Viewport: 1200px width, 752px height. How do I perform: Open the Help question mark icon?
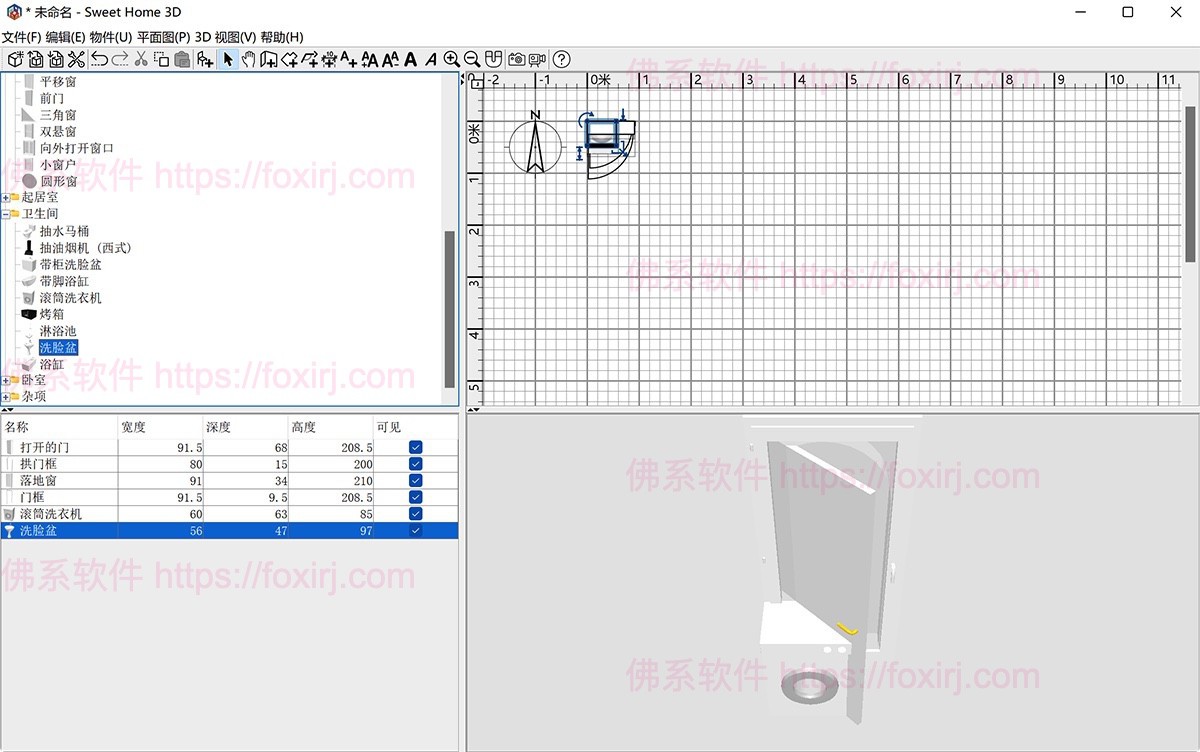coord(562,60)
